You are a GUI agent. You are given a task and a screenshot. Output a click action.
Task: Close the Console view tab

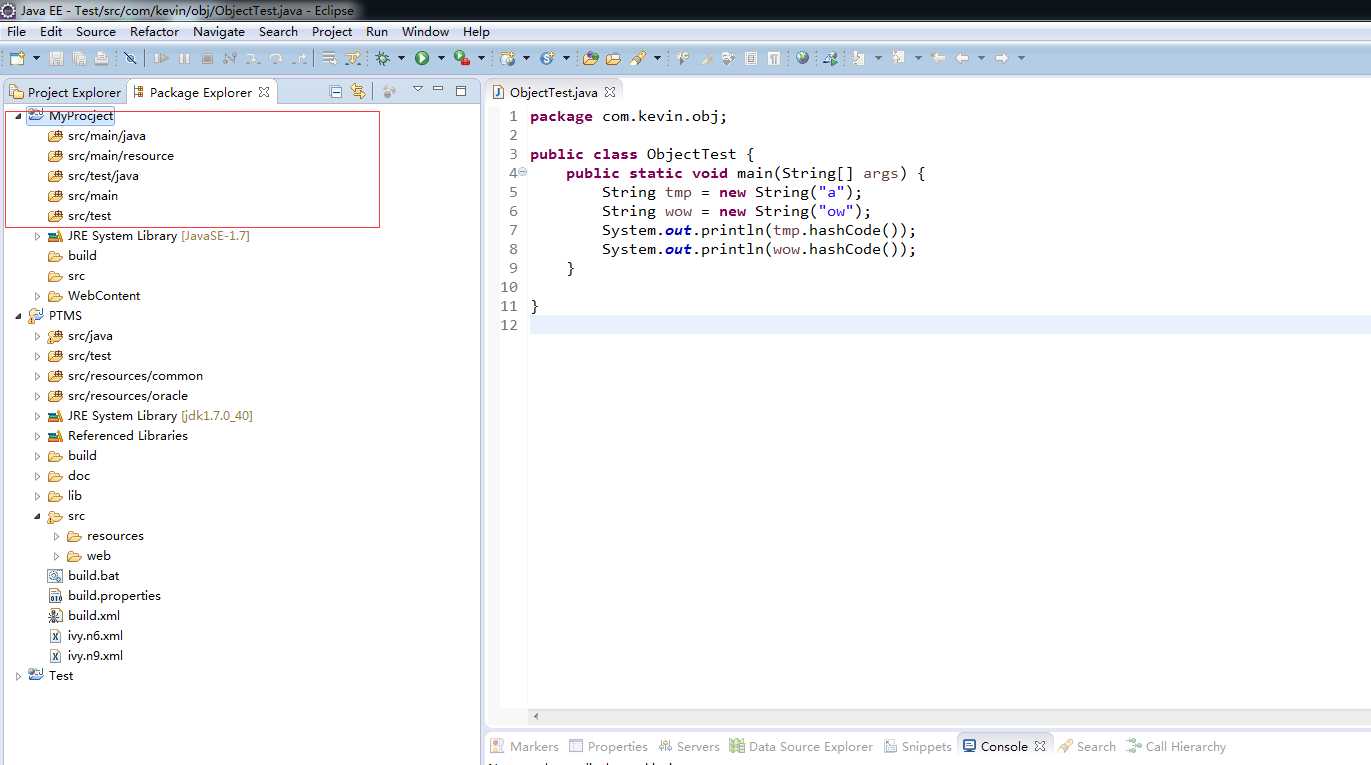pos(1040,746)
